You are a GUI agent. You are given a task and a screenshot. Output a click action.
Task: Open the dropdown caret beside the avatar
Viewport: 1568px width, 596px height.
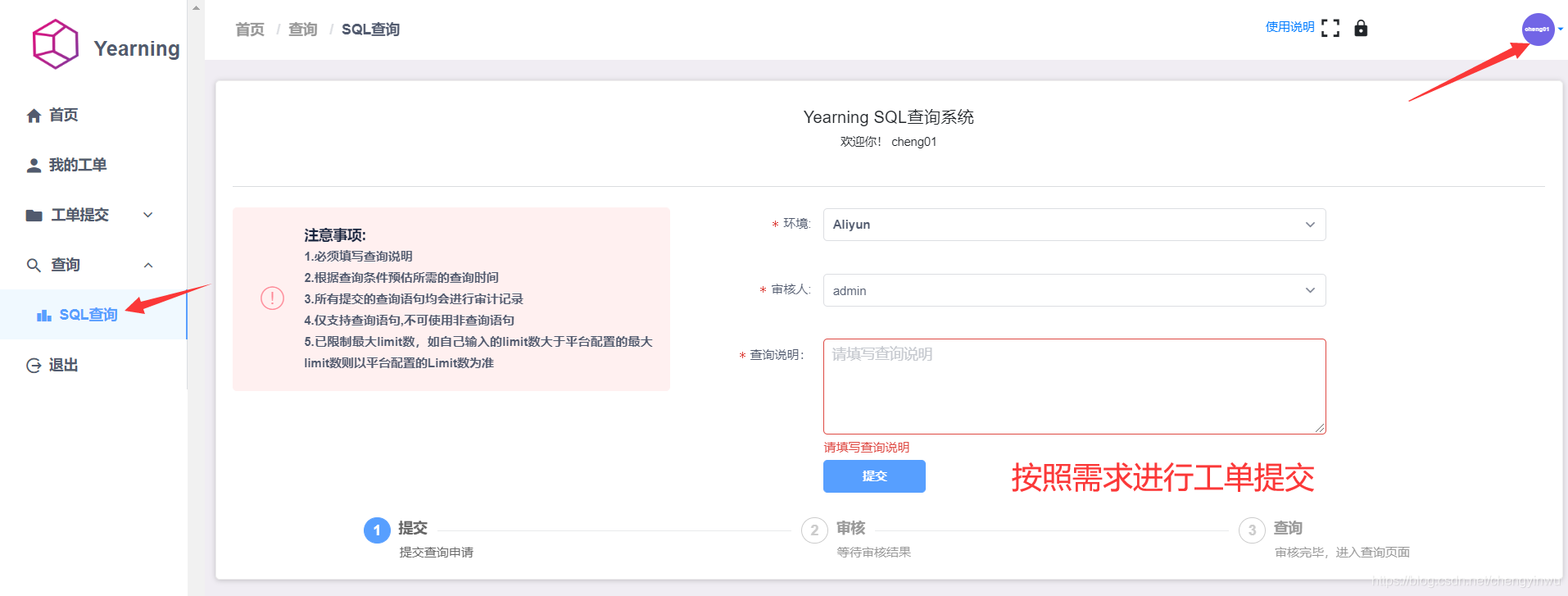point(1561,29)
